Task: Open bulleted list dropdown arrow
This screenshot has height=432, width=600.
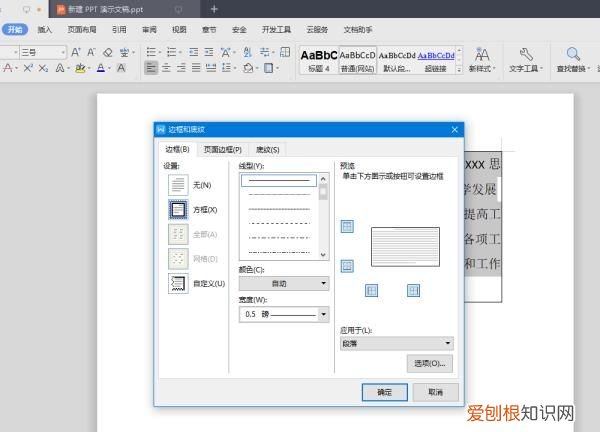Action: click(x=160, y=52)
